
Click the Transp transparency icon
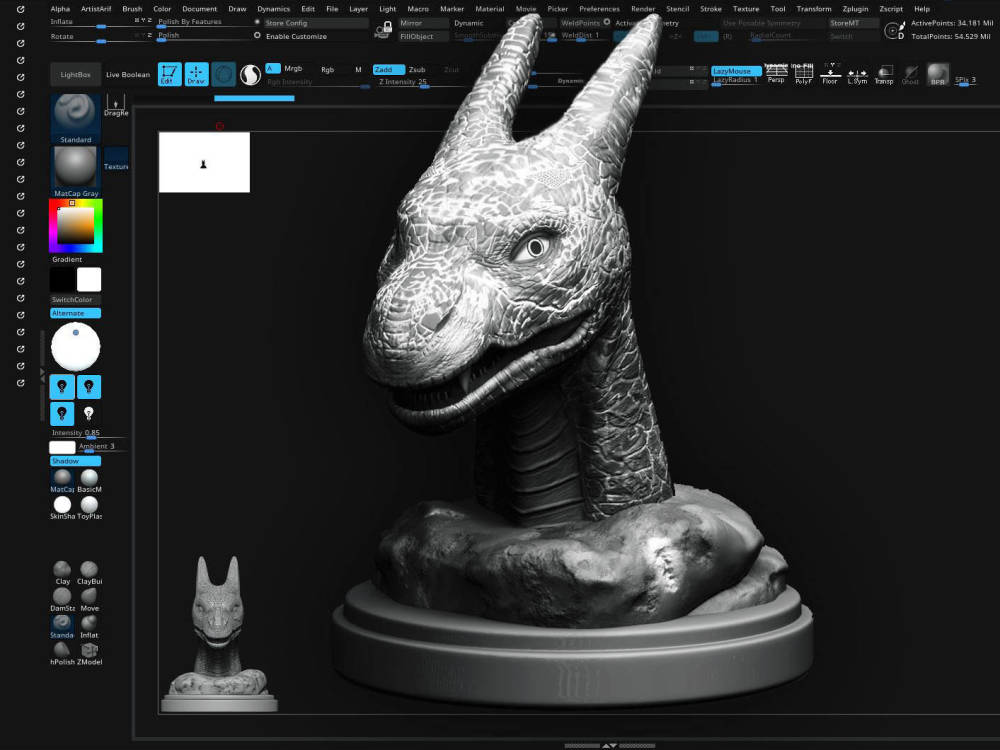point(884,74)
